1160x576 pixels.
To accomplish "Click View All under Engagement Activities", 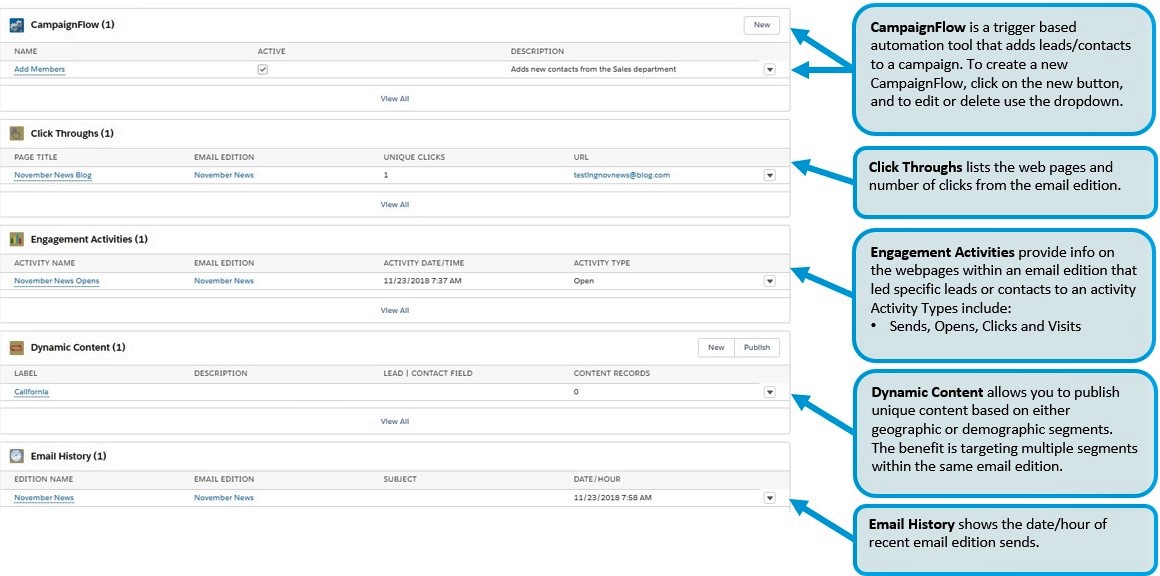I will (x=395, y=311).
